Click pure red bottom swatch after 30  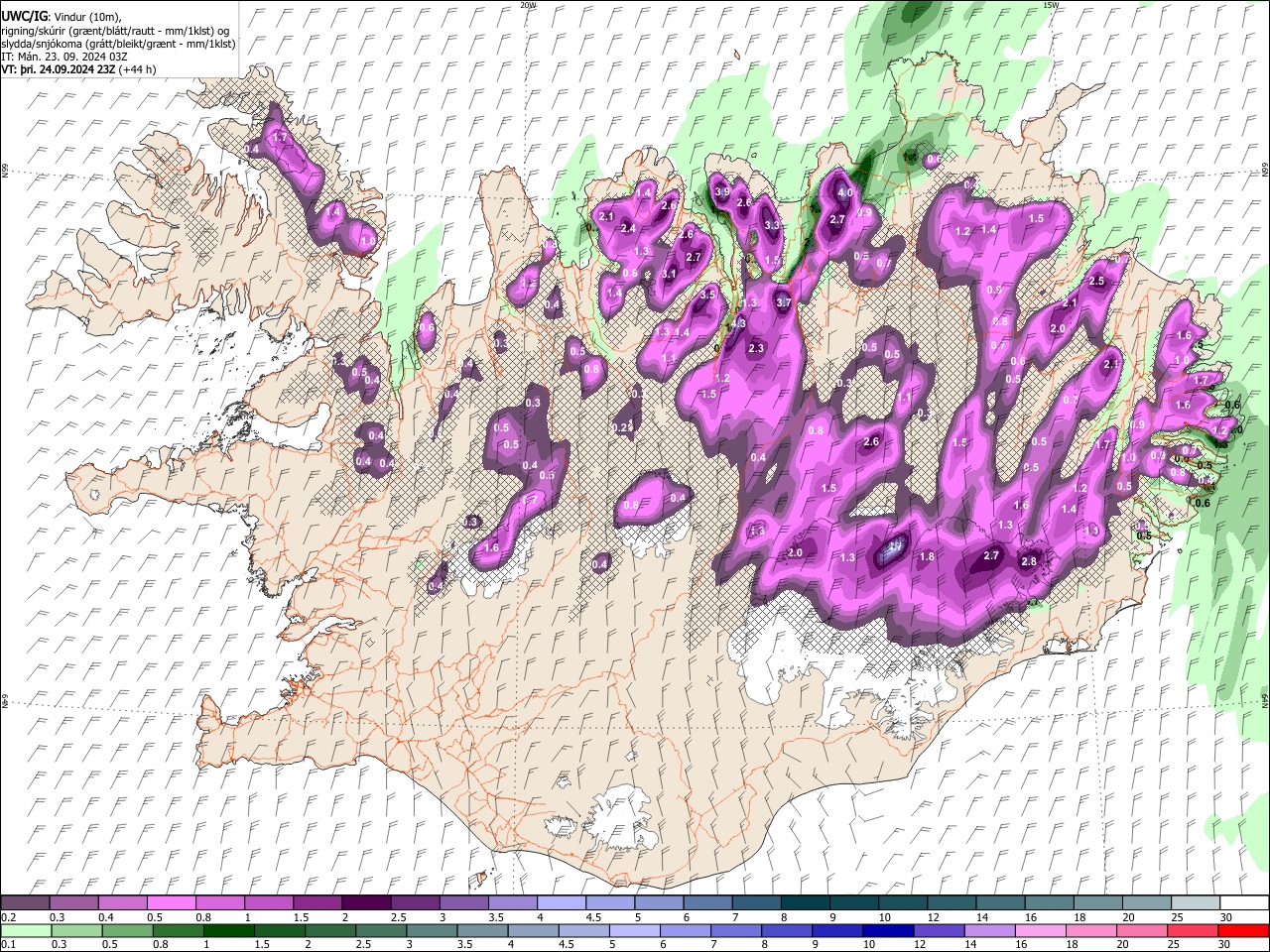[1243, 930]
